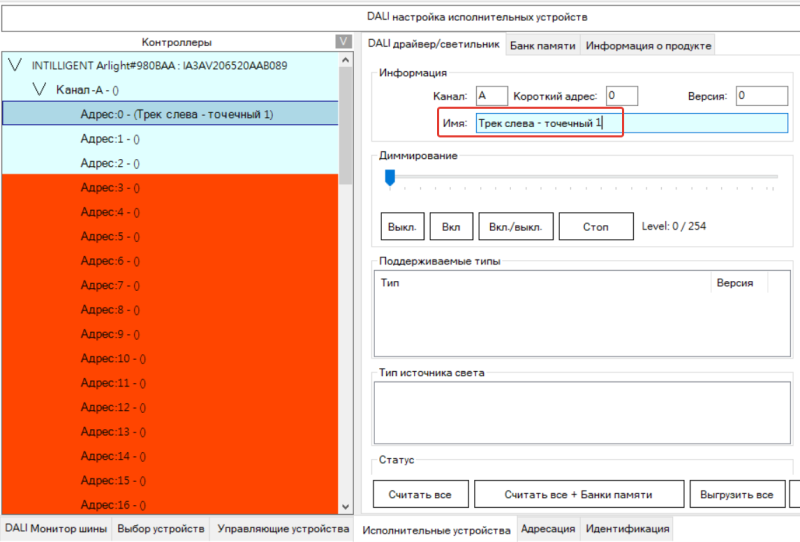Click the Считать все button

pyautogui.click(x=420, y=494)
